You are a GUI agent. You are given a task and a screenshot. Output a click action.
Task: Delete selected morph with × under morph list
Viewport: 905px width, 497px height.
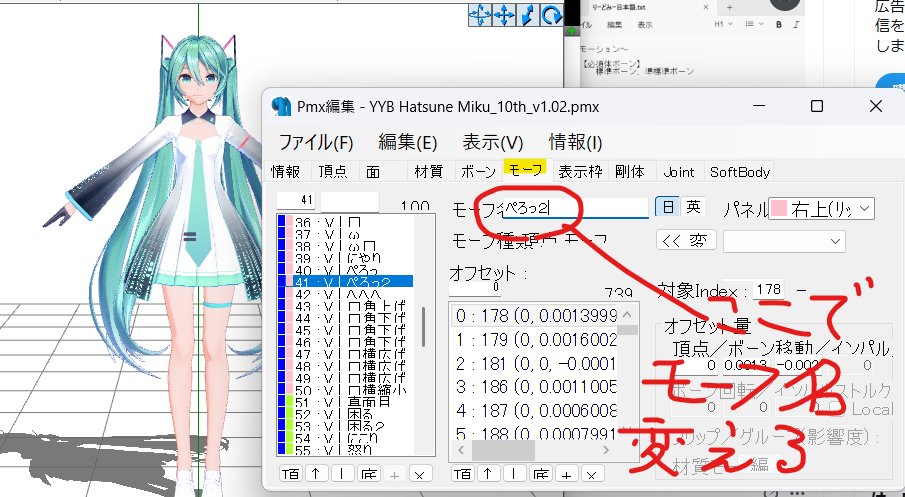click(420, 474)
